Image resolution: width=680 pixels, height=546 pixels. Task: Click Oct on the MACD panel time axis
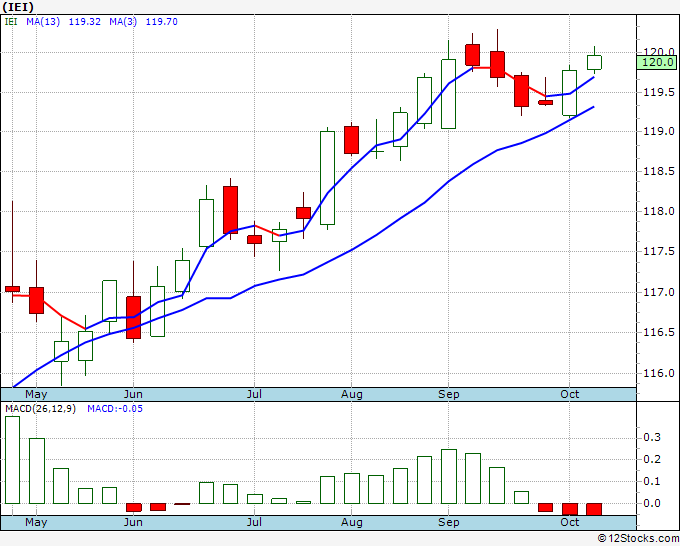[x=569, y=522]
